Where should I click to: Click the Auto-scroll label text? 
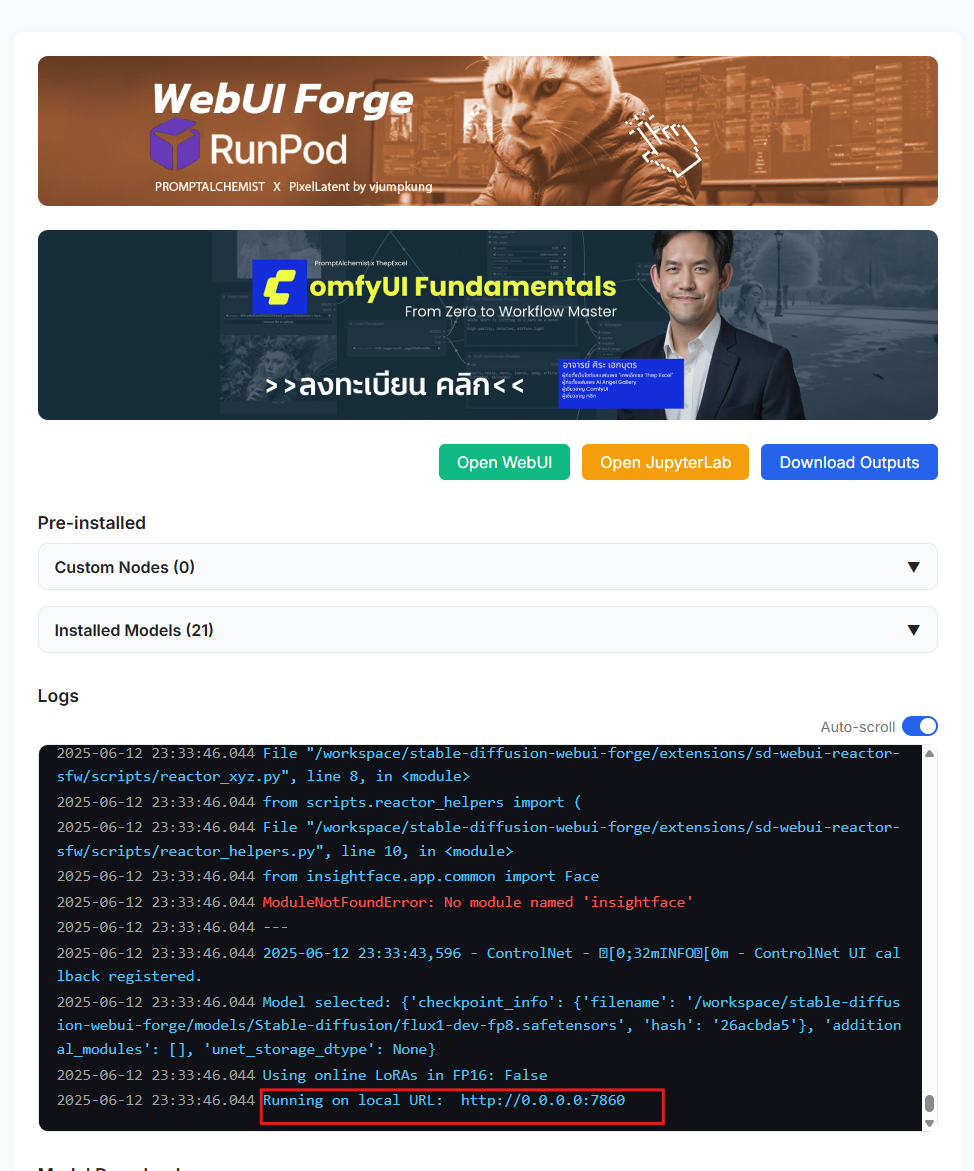coord(857,727)
